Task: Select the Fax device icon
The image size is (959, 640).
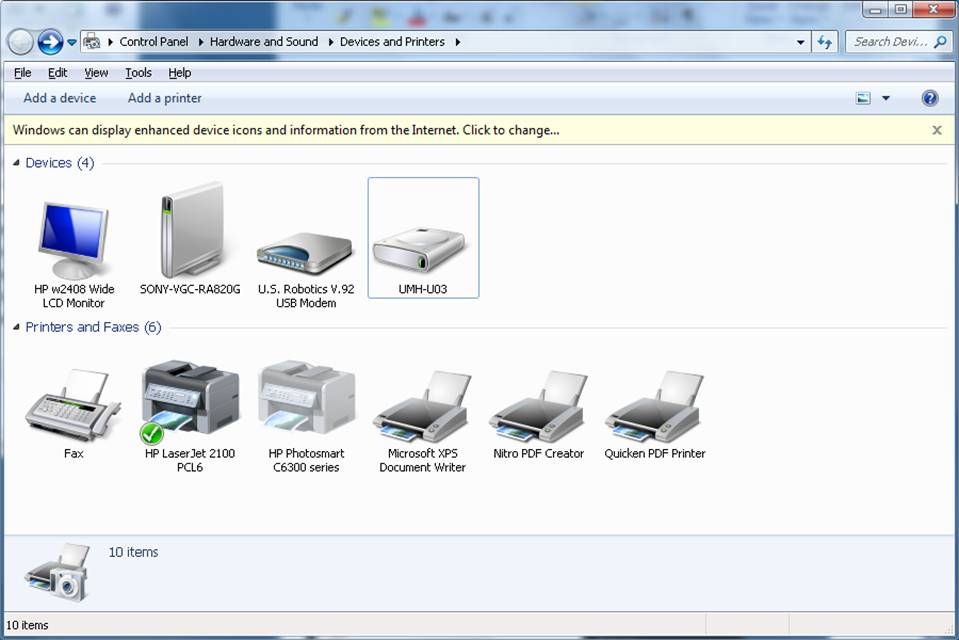Action: click(73, 406)
